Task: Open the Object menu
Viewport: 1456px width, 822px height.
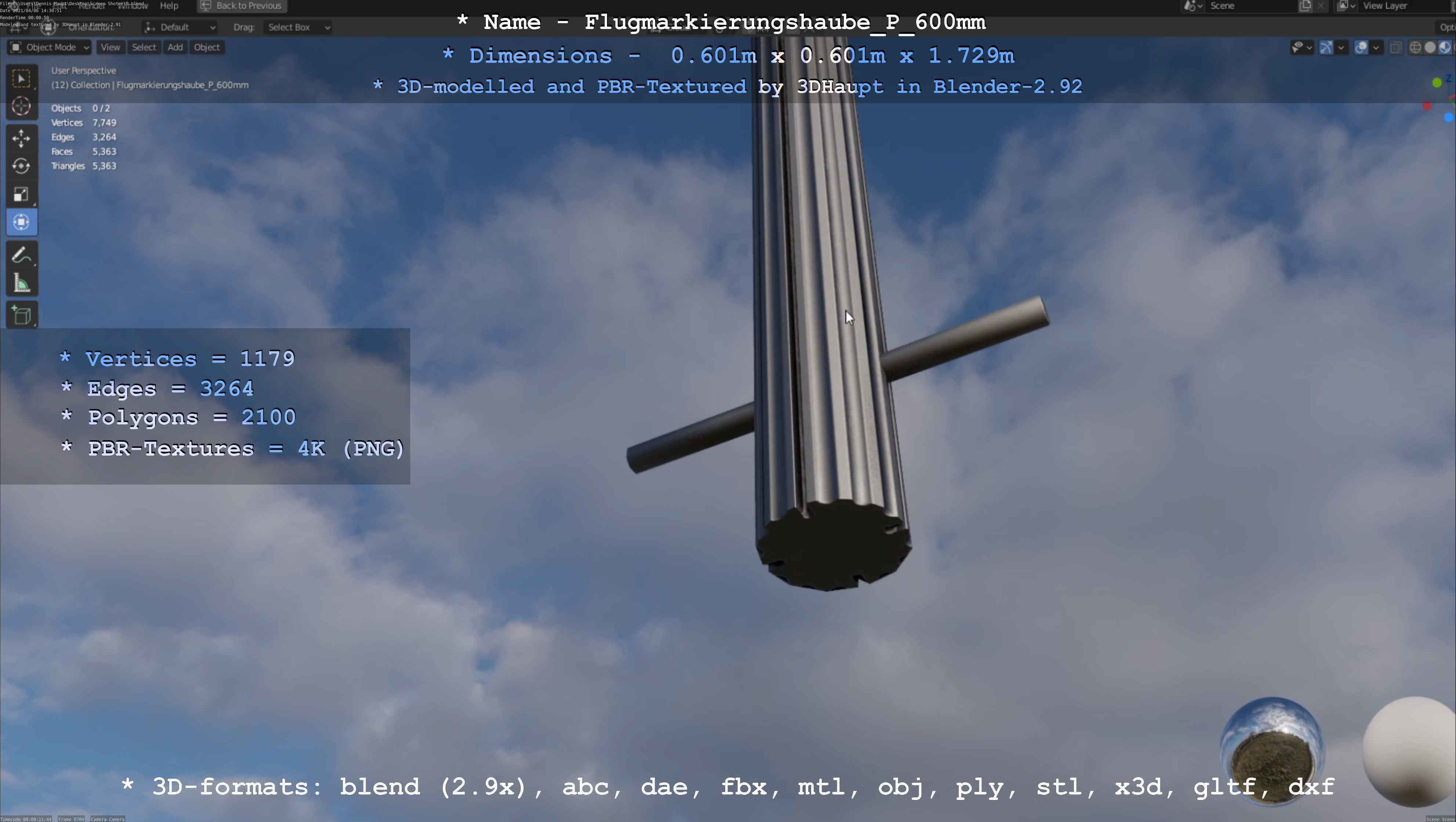Action: 207,47
